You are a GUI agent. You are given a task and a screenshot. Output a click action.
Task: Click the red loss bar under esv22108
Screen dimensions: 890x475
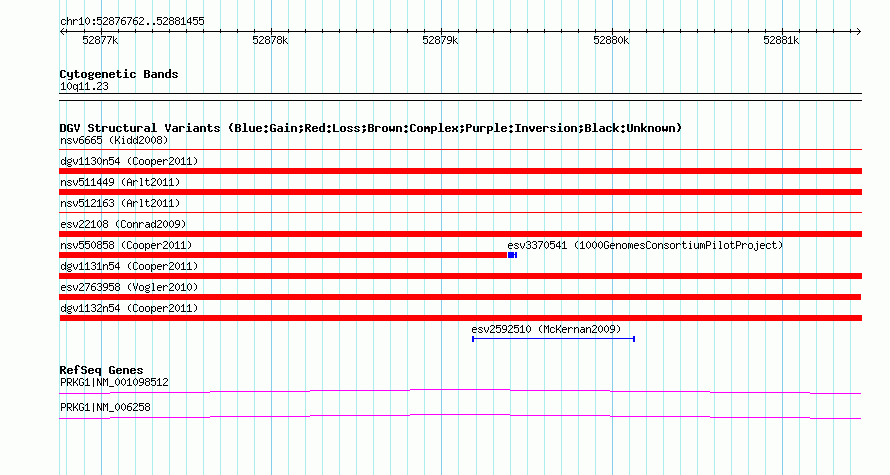pyautogui.click(x=460, y=234)
